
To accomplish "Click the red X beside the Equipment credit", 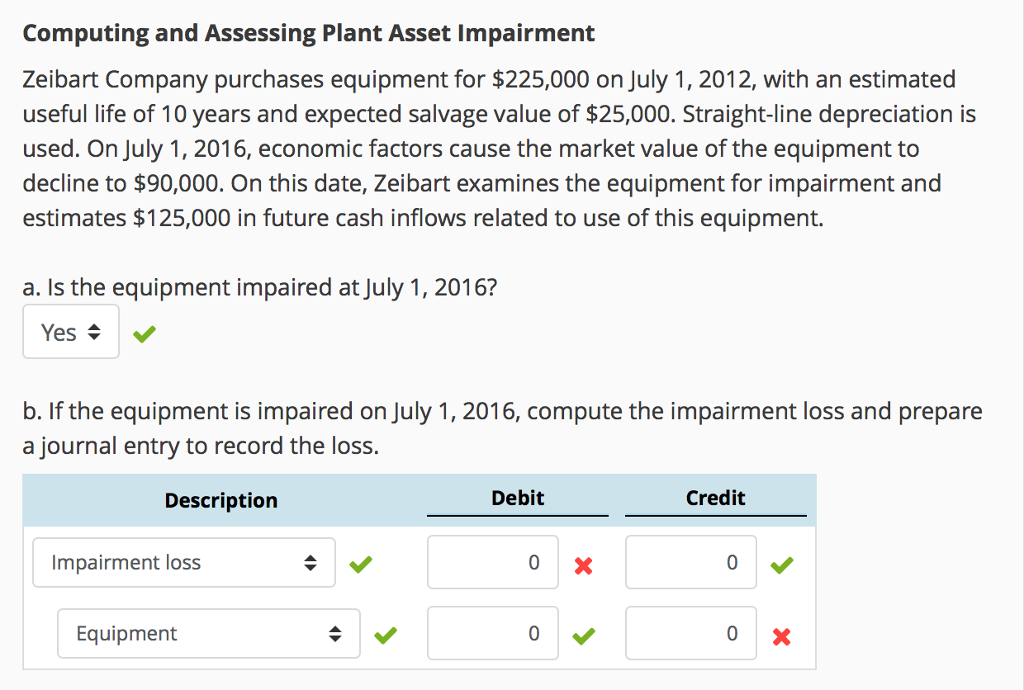I will 781,635.
